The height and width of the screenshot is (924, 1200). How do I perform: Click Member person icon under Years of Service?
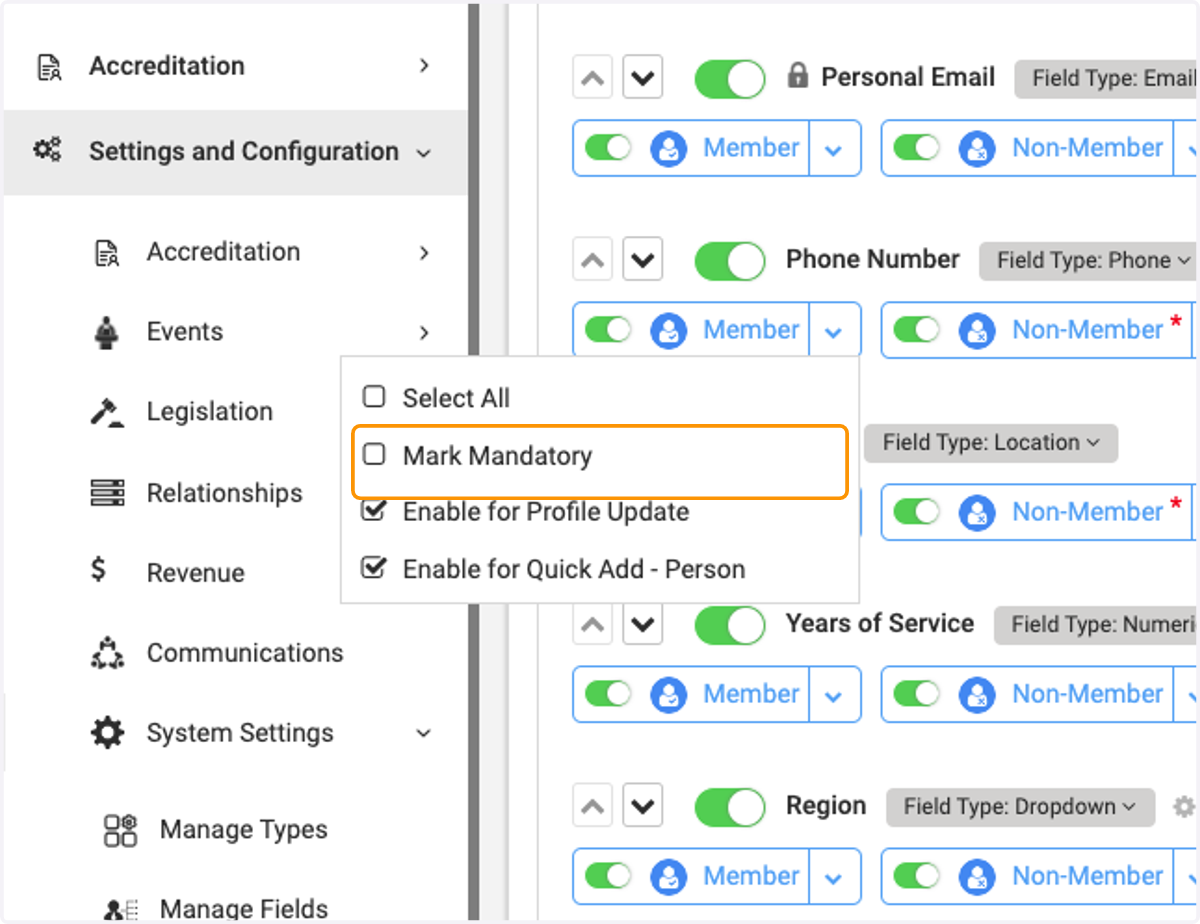667,695
